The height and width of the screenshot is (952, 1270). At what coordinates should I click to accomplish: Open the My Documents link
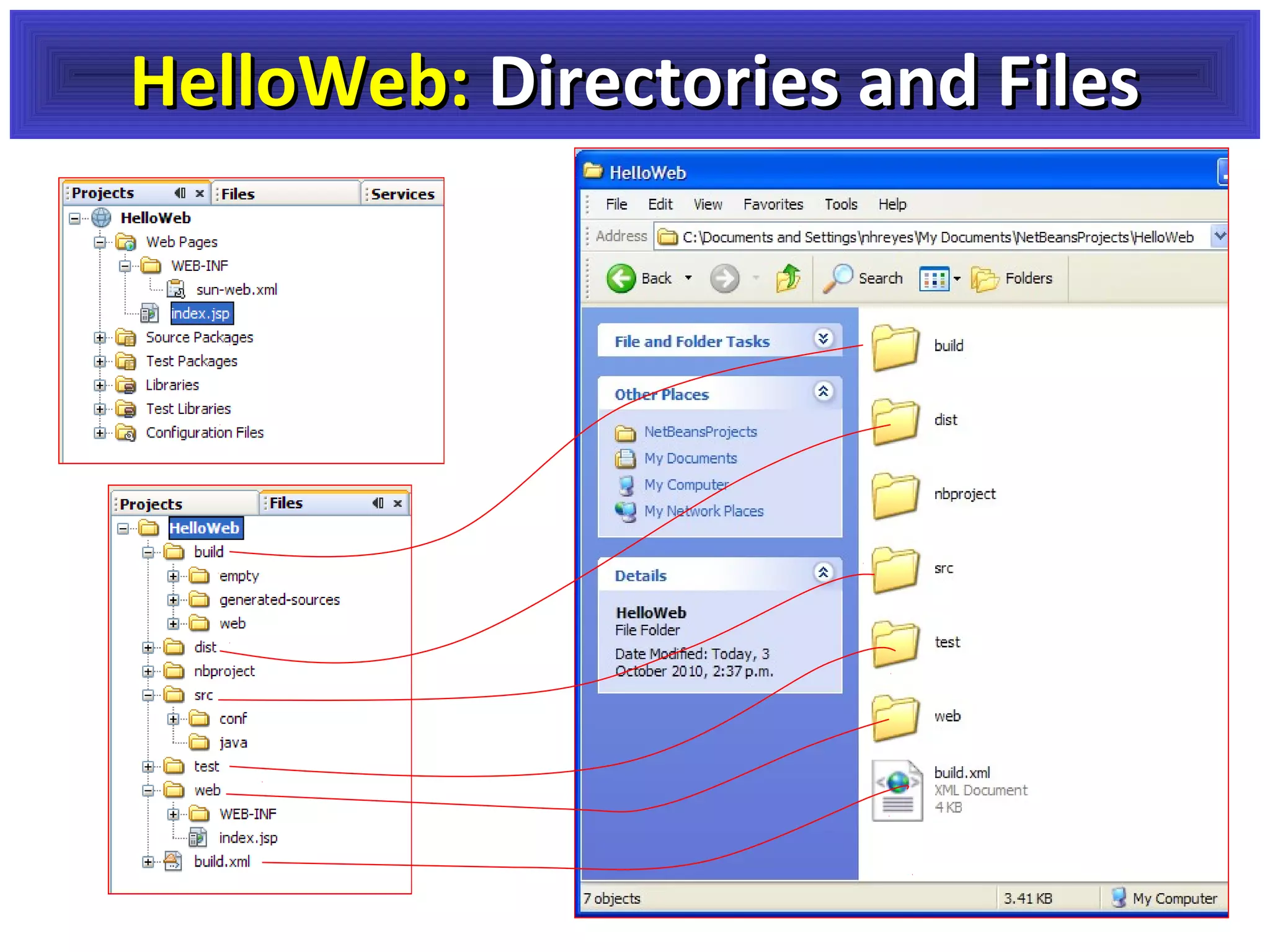tap(691, 459)
